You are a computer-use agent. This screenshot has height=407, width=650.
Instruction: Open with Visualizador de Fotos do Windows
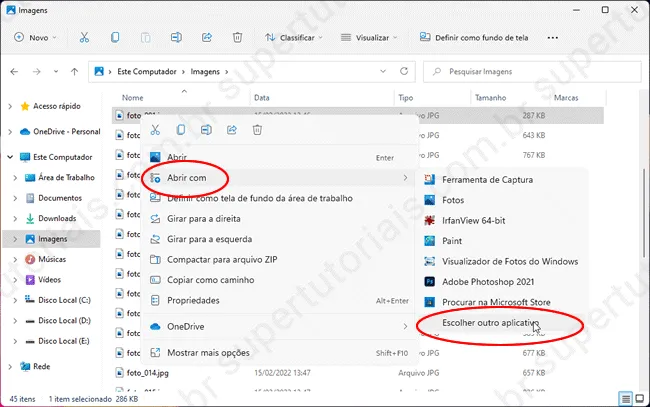click(x=502, y=262)
